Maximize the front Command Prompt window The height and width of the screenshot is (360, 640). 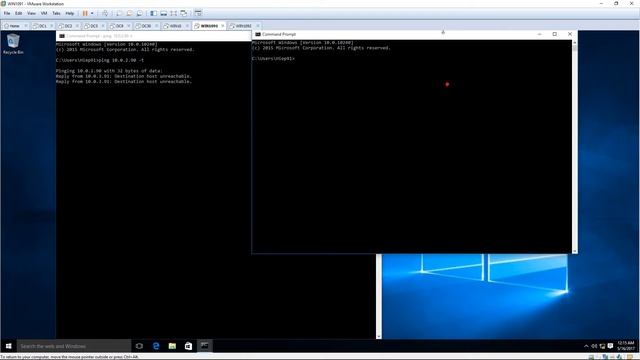point(555,34)
